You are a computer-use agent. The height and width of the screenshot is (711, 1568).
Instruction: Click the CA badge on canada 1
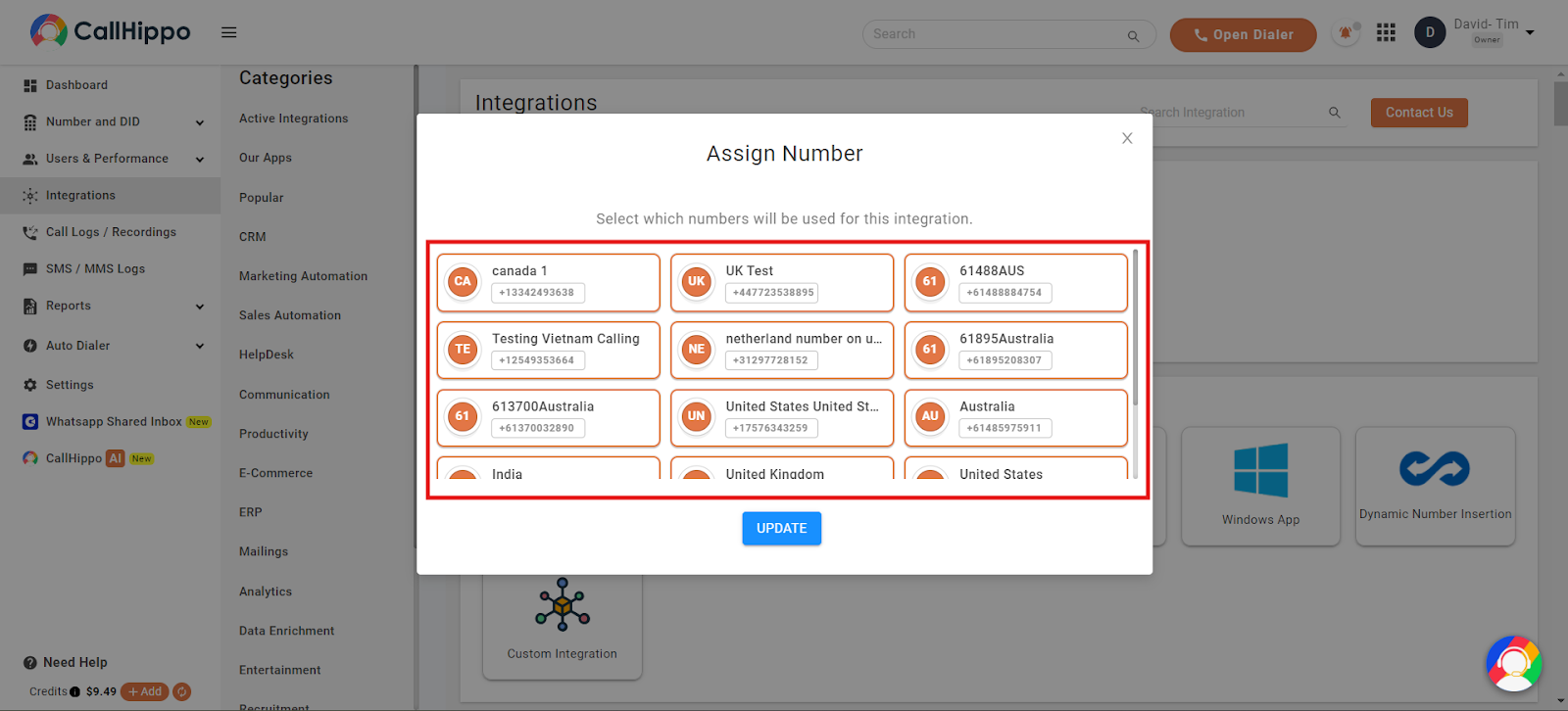[x=463, y=282]
